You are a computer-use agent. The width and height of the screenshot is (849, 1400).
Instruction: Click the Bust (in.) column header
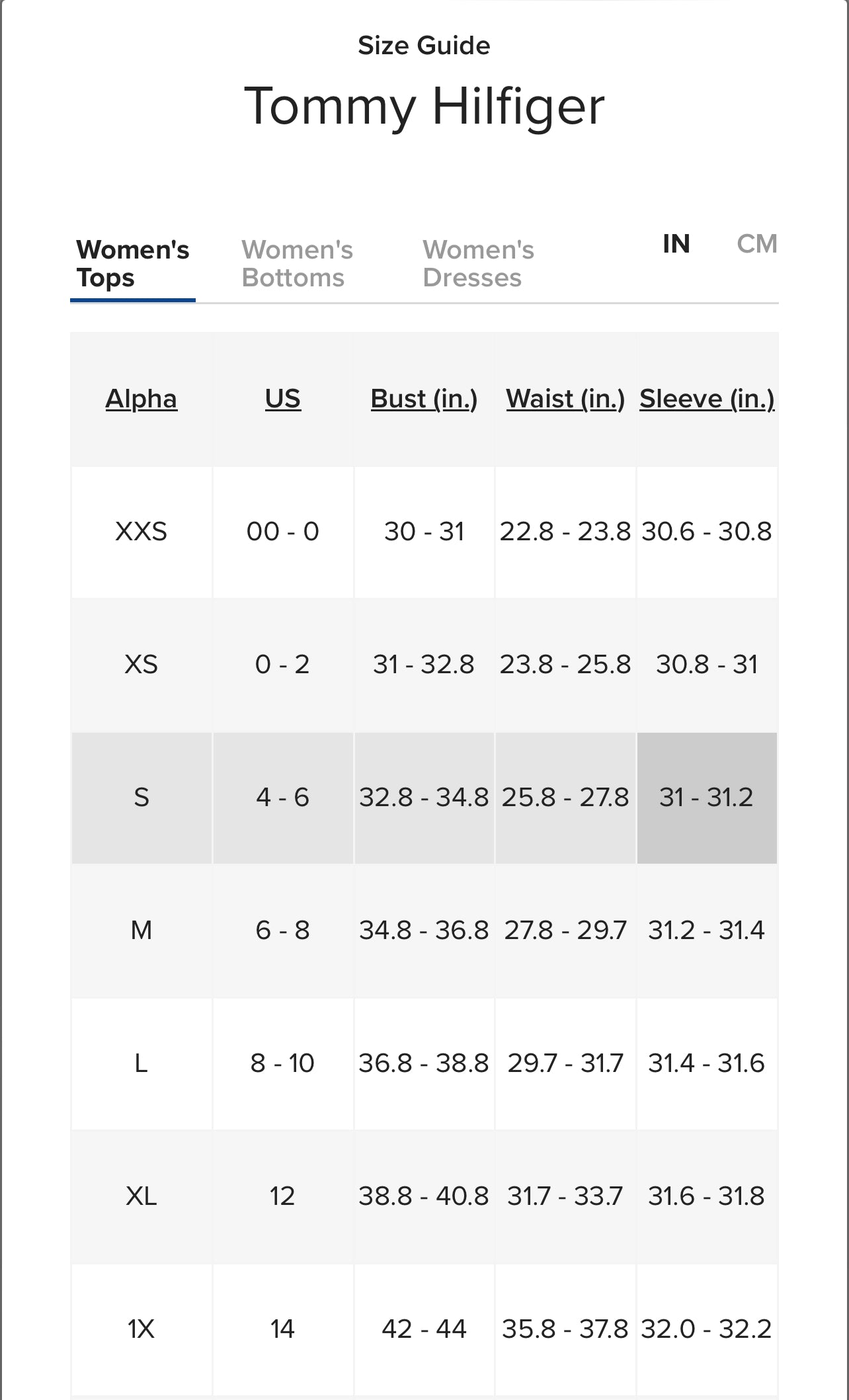424,399
